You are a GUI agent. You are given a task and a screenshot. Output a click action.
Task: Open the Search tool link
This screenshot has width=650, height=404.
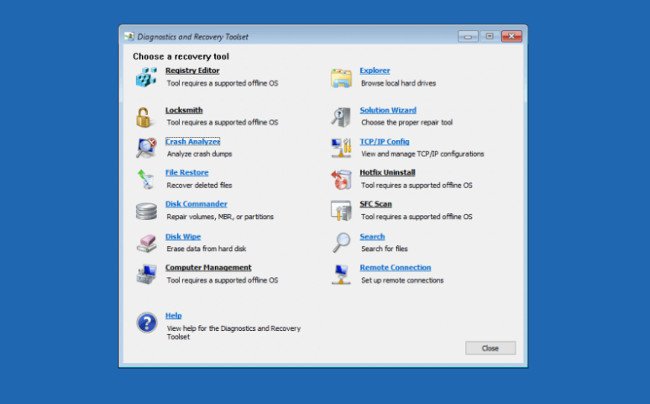(372, 237)
